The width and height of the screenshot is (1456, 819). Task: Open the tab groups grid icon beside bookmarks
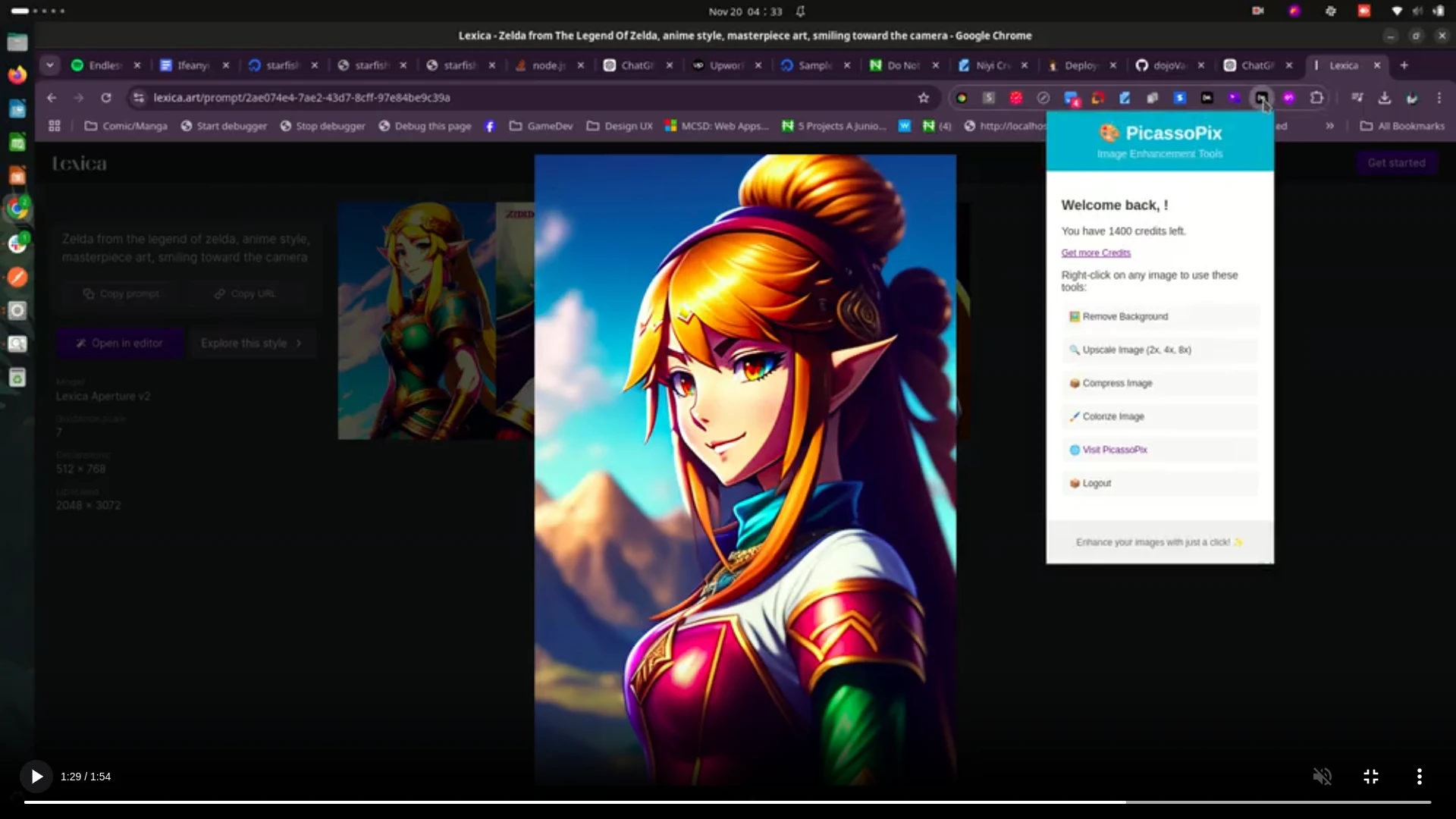point(53,126)
